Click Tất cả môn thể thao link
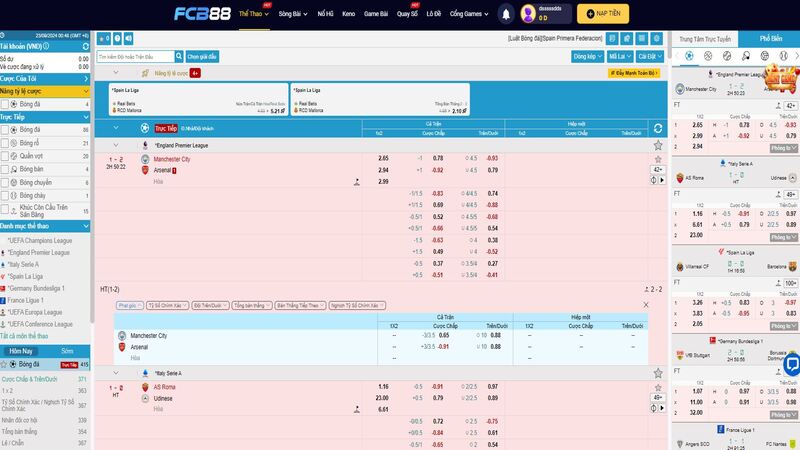800x450 pixels. [24, 336]
